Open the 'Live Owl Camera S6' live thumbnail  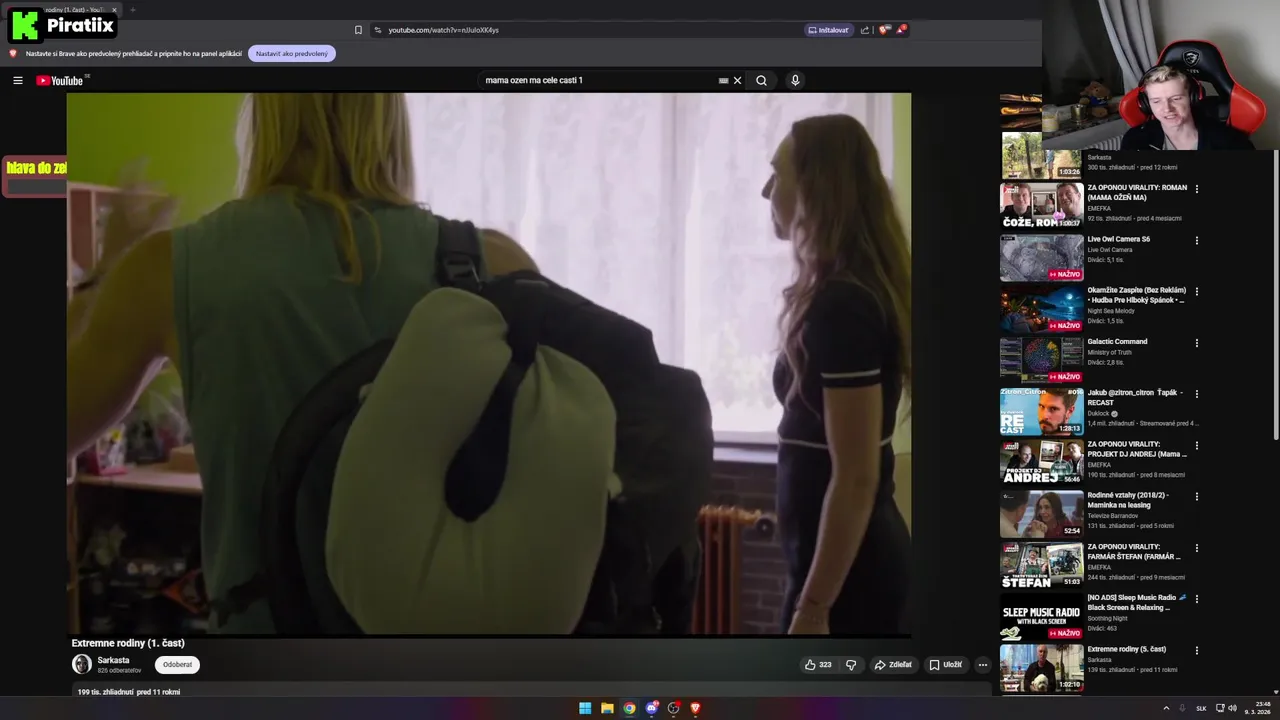[1042, 258]
